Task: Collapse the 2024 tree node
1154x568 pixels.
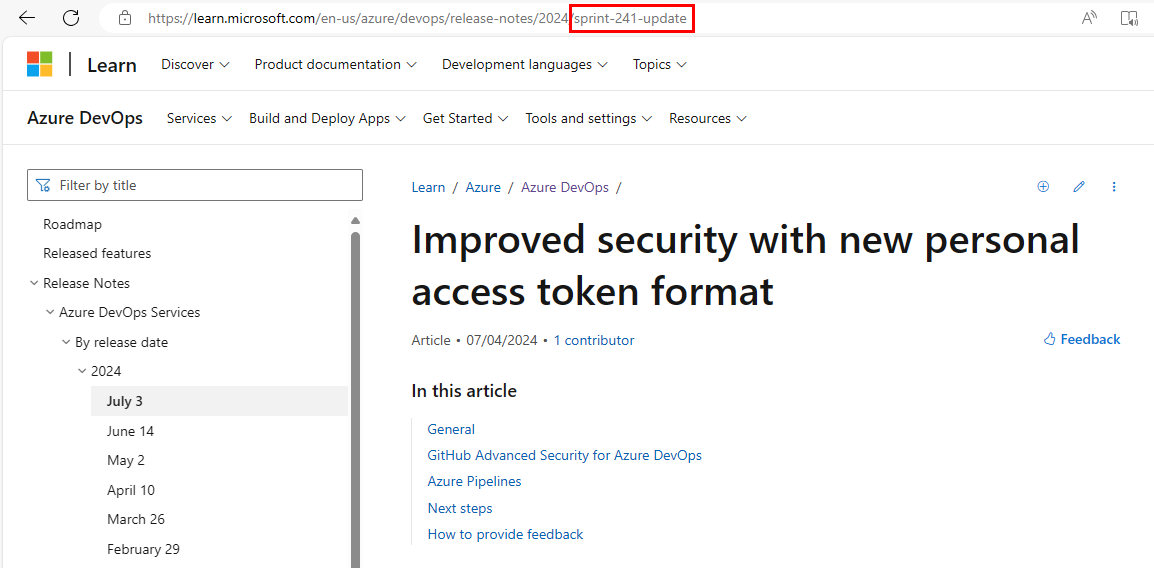Action: (x=82, y=372)
